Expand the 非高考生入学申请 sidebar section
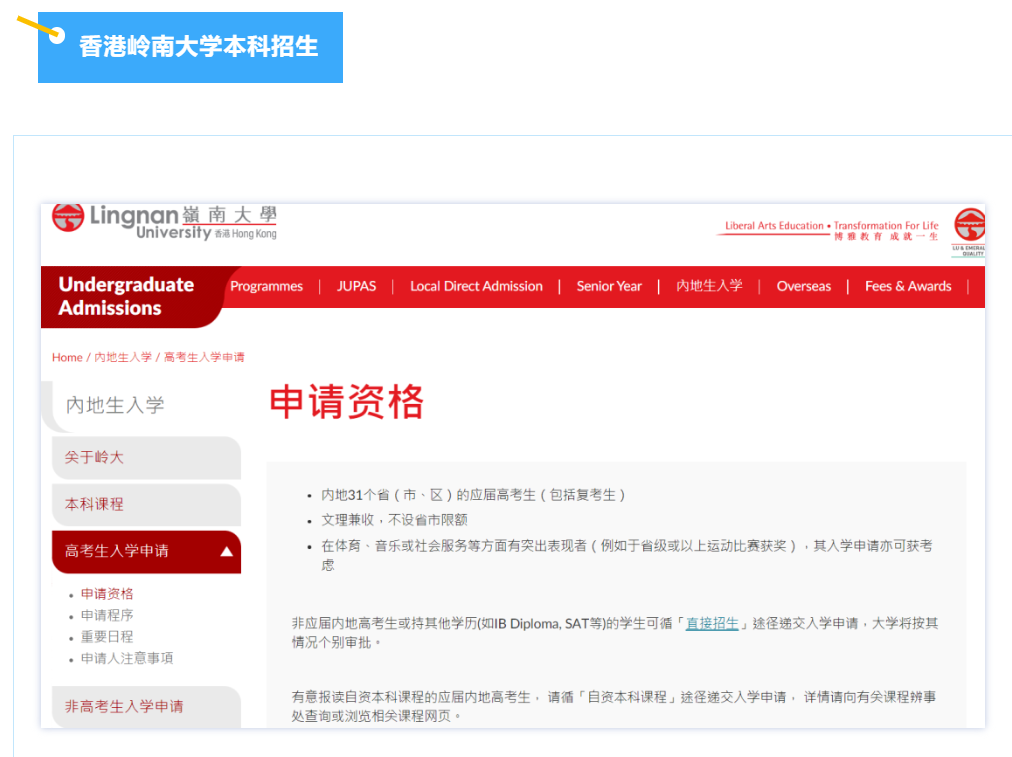Screen dimensions: 1012x757 124,706
